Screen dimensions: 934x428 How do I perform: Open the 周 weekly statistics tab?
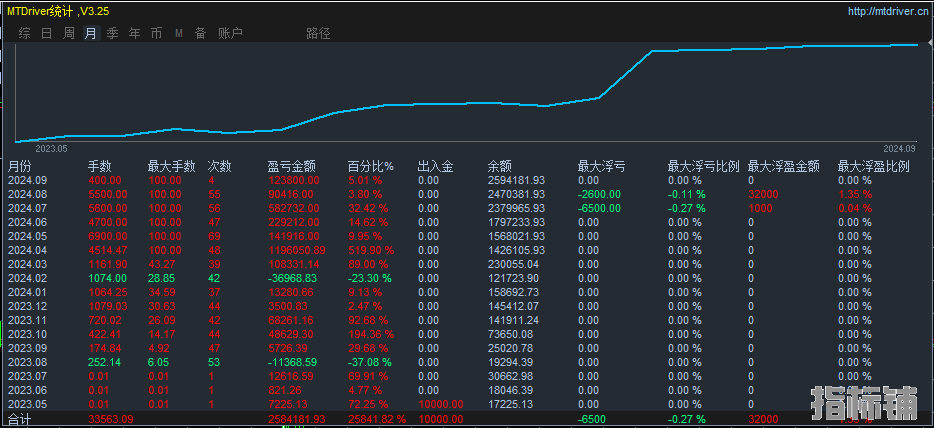(x=69, y=33)
